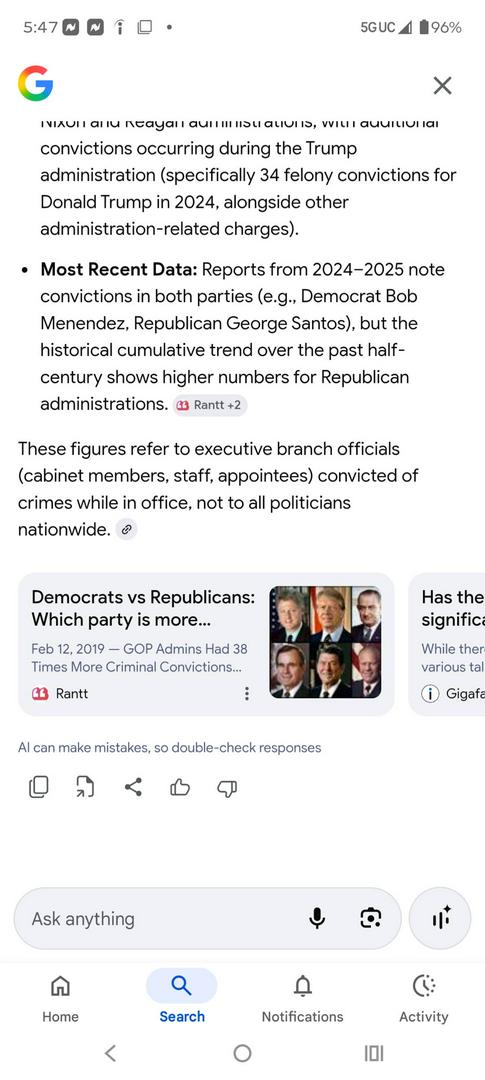The height and width of the screenshot is (1080, 485).
Task: Open the 'Democrats vs Republicans' article card
Action: [x=206, y=643]
